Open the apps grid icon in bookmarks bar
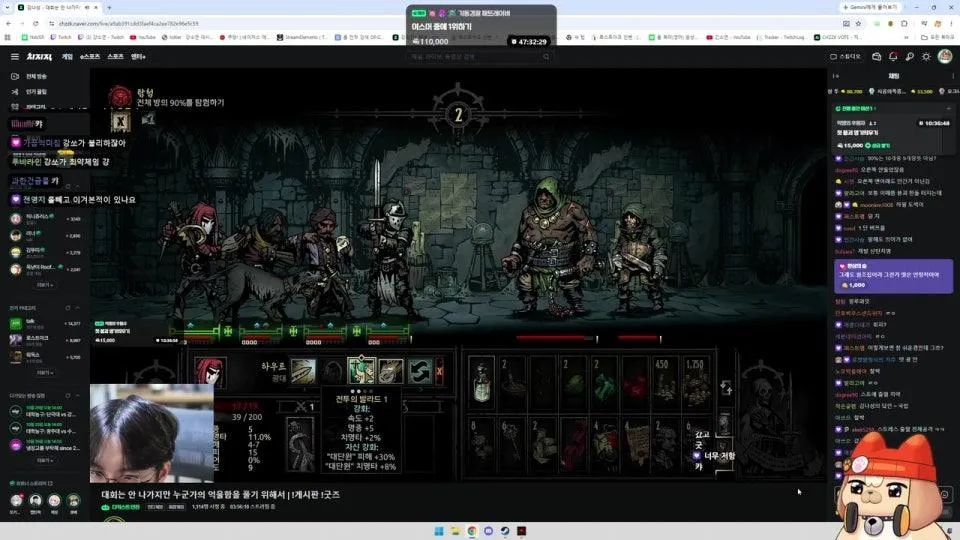Screen dimensions: 960x540 [7, 37]
